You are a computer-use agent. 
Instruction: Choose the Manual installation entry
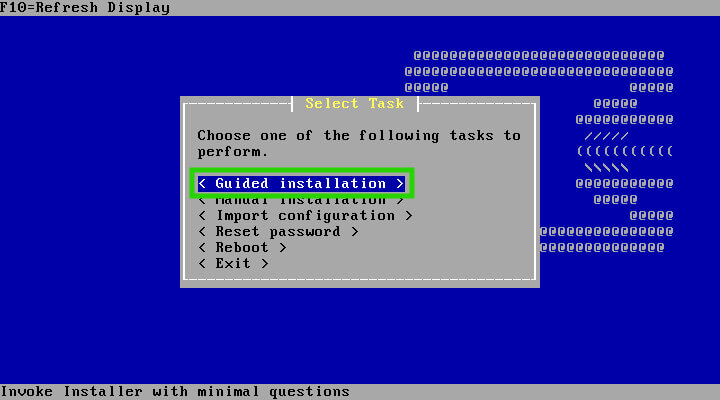click(301, 201)
